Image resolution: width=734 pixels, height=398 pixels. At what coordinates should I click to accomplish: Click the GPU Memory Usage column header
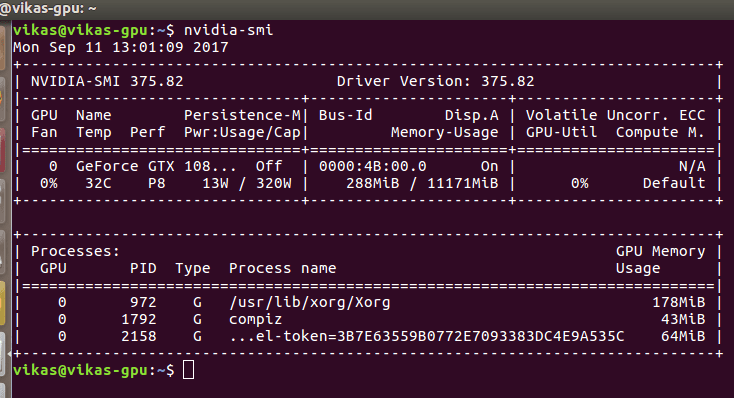coord(661,260)
